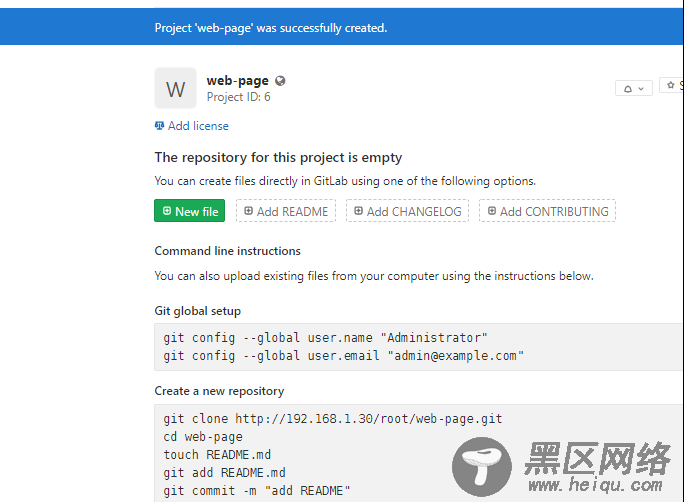
Task: Click the git clone http://192.168.1.30 command line
Action: coord(333,419)
